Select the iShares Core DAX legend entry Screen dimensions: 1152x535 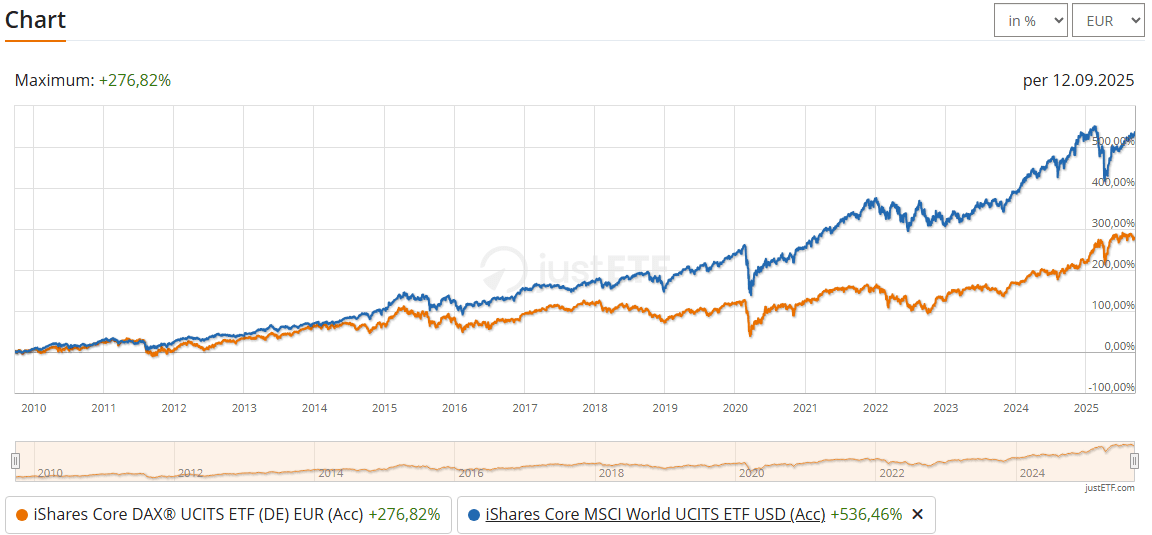(198, 514)
